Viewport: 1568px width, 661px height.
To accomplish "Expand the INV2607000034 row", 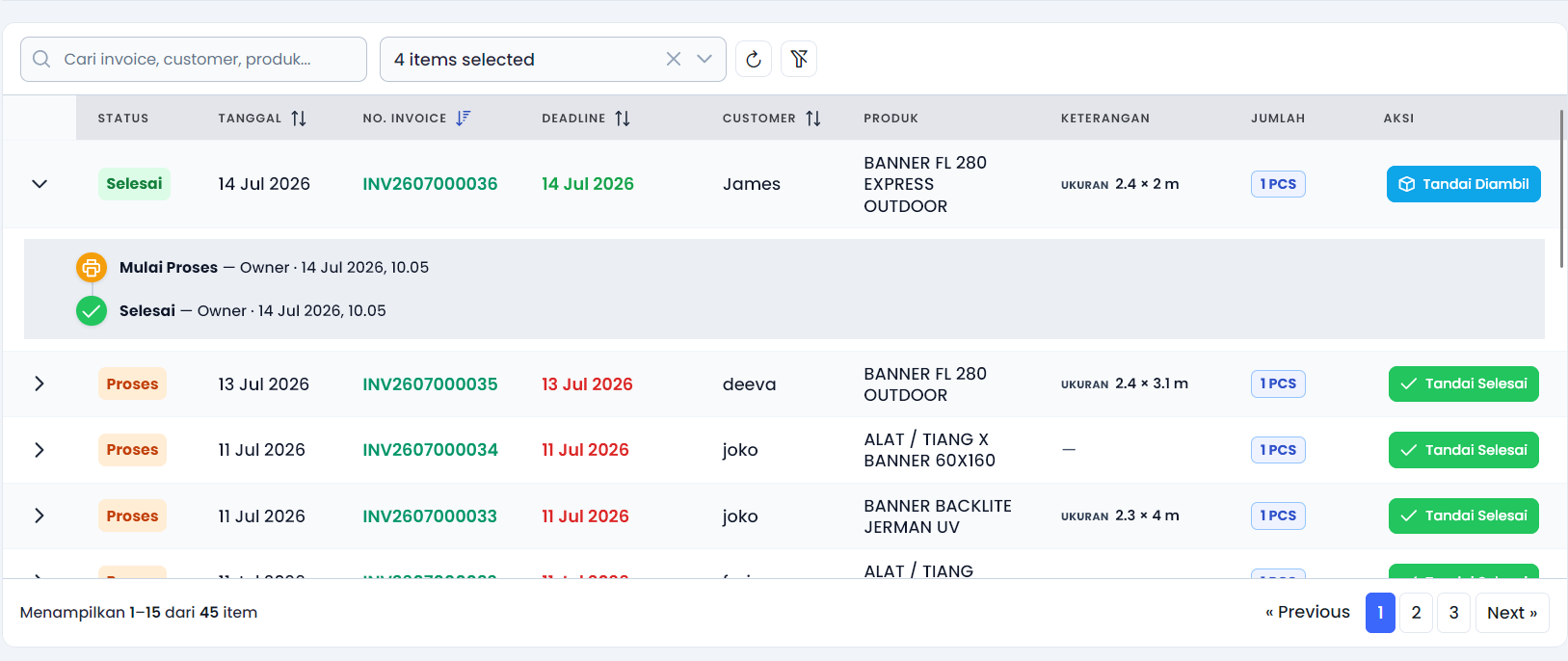I will point(40,450).
